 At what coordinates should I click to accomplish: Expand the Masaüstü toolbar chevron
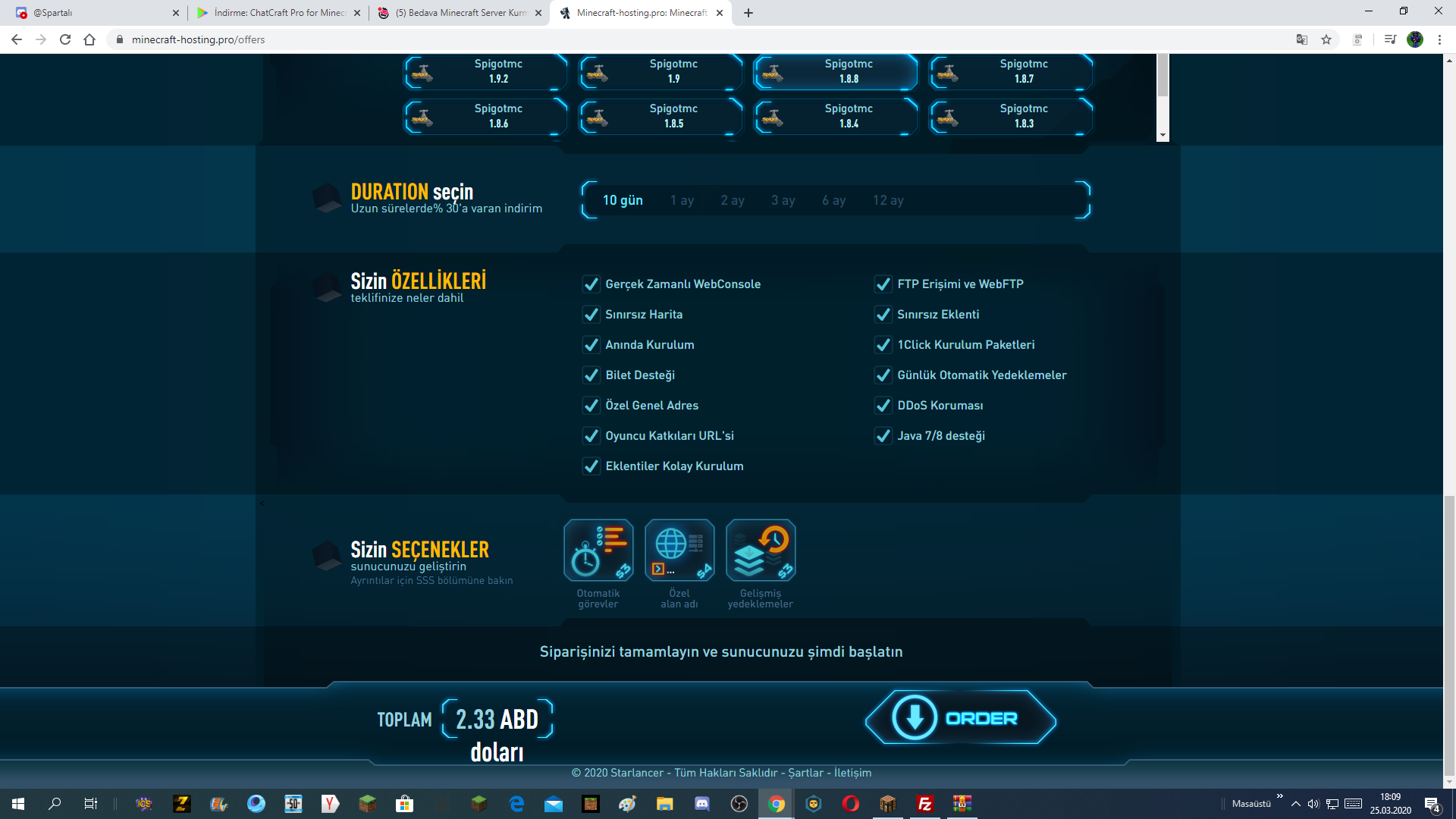tap(1280, 795)
